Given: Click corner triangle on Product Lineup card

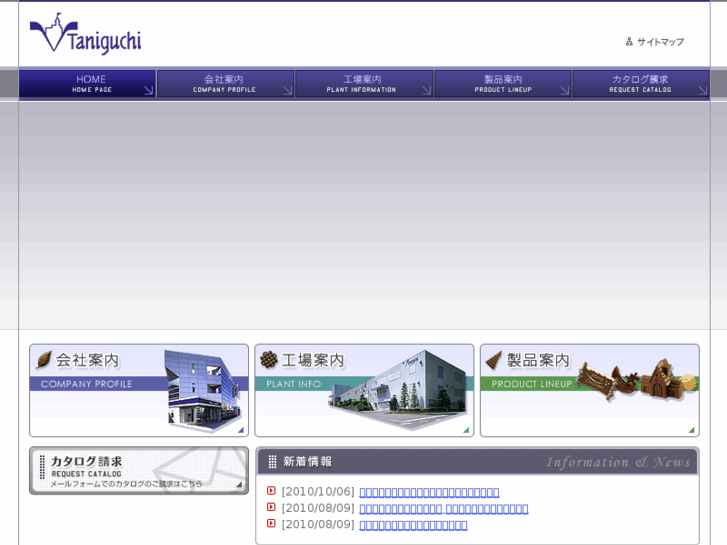Looking at the screenshot, I should [x=691, y=430].
